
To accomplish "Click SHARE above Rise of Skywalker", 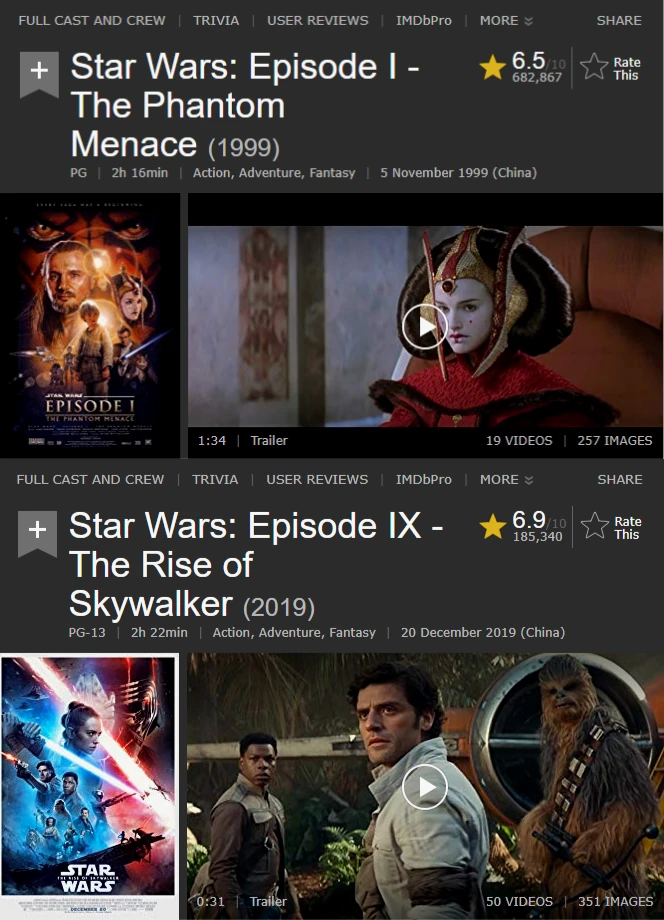I will pyautogui.click(x=619, y=480).
